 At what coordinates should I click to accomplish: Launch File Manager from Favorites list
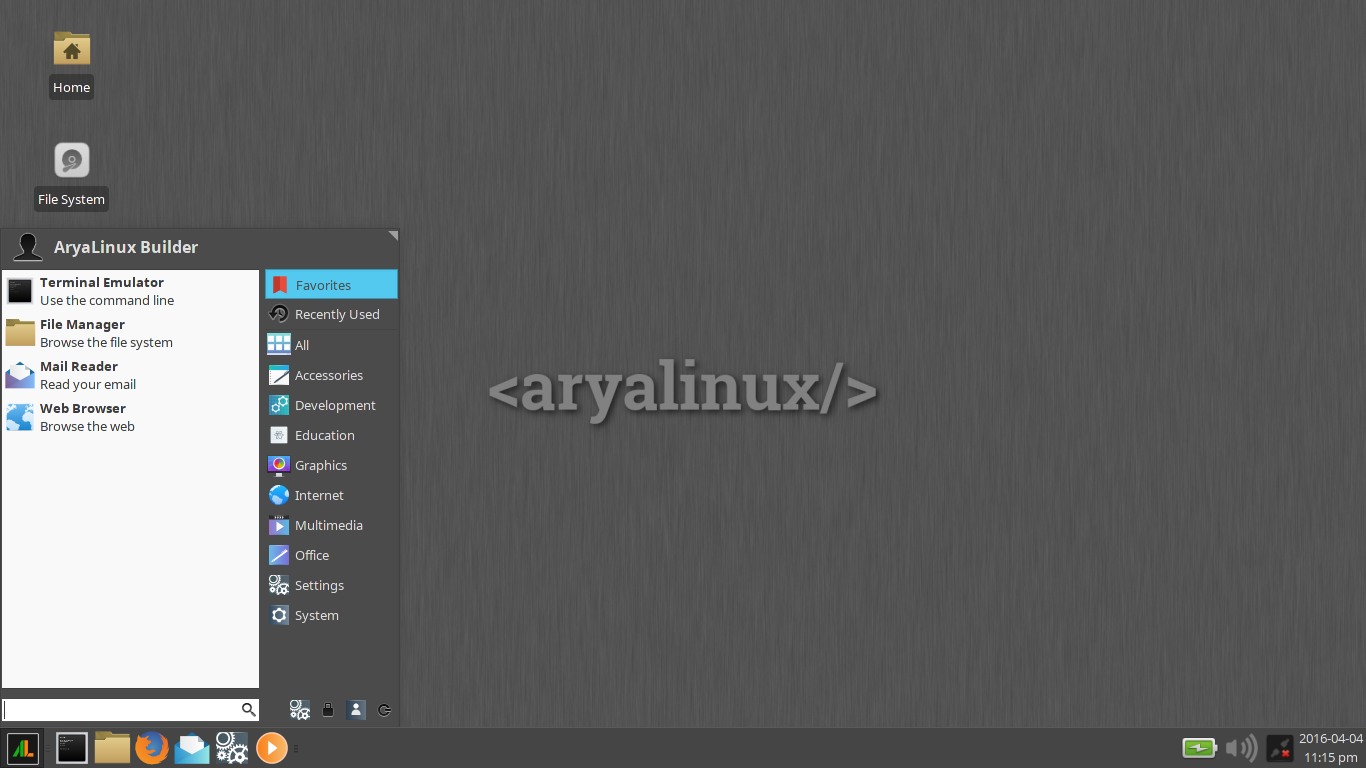point(130,333)
